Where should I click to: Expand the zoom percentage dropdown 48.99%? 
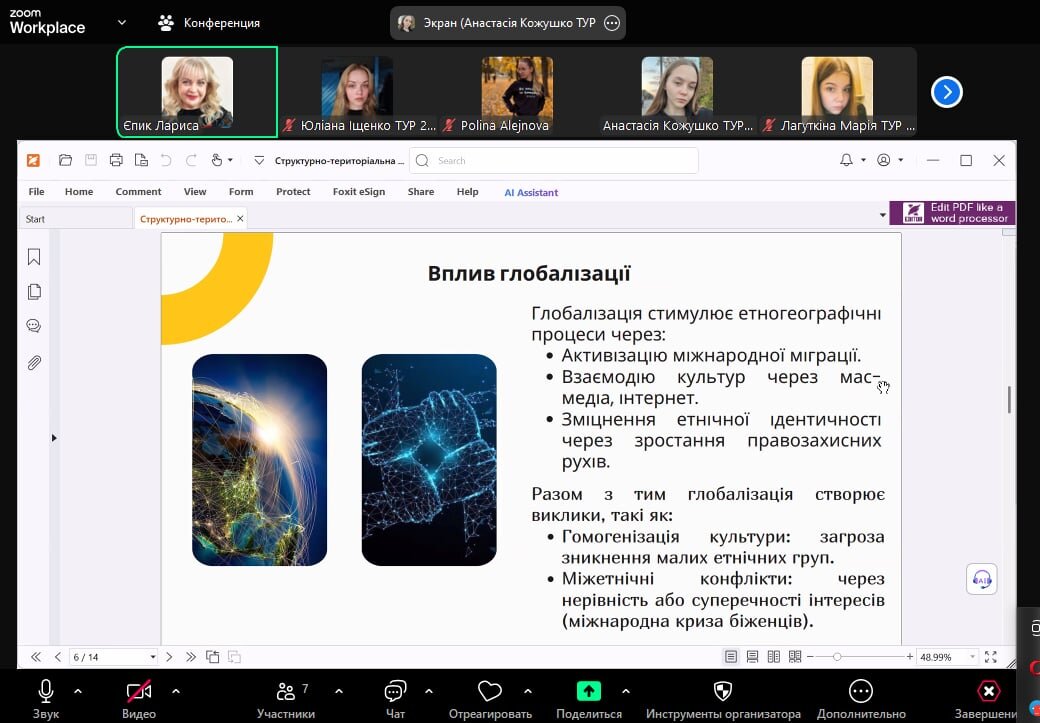[972, 657]
